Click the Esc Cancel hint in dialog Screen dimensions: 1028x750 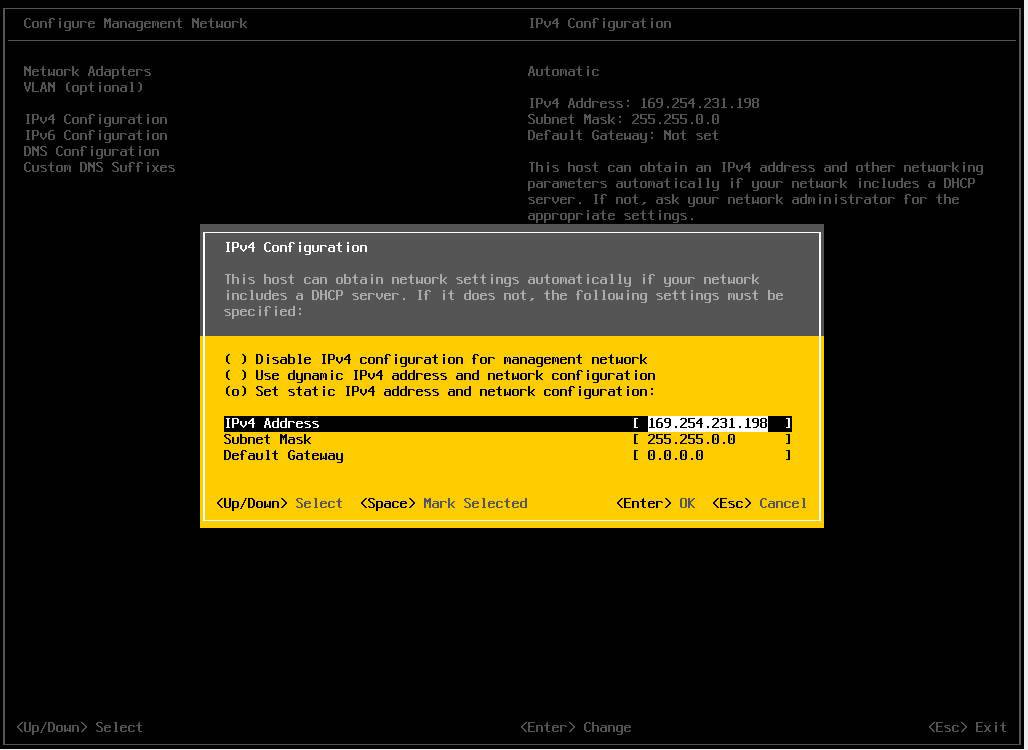(759, 503)
